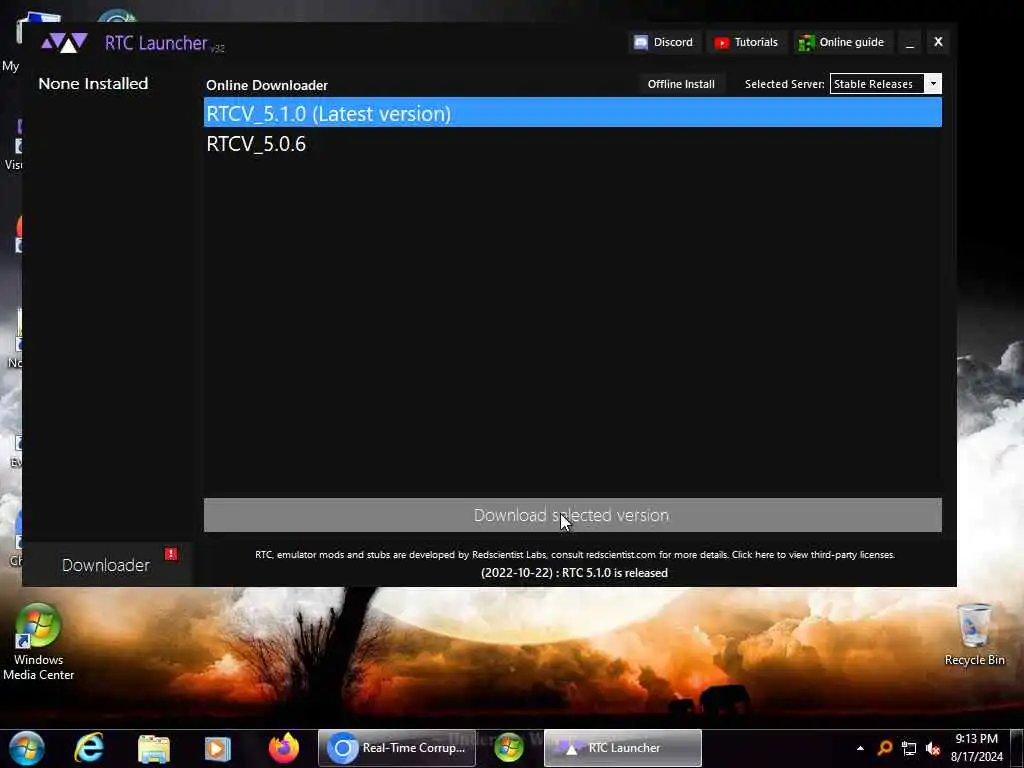This screenshot has height=768, width=1024.
Task: Click the red alert badge on Downloader
Action: (171, 554)
